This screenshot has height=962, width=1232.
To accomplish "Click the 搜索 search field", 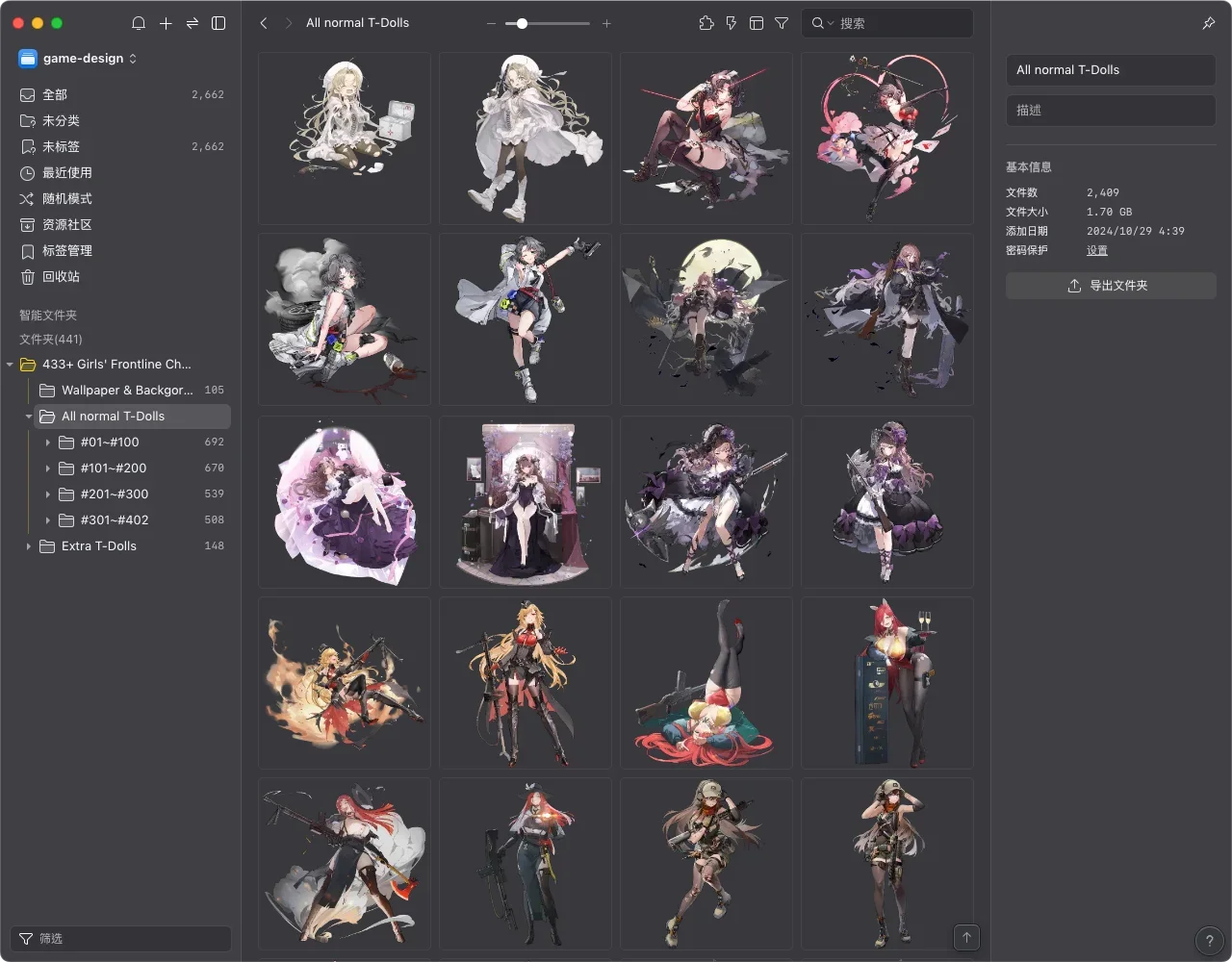I will click(x=887, y=23).
